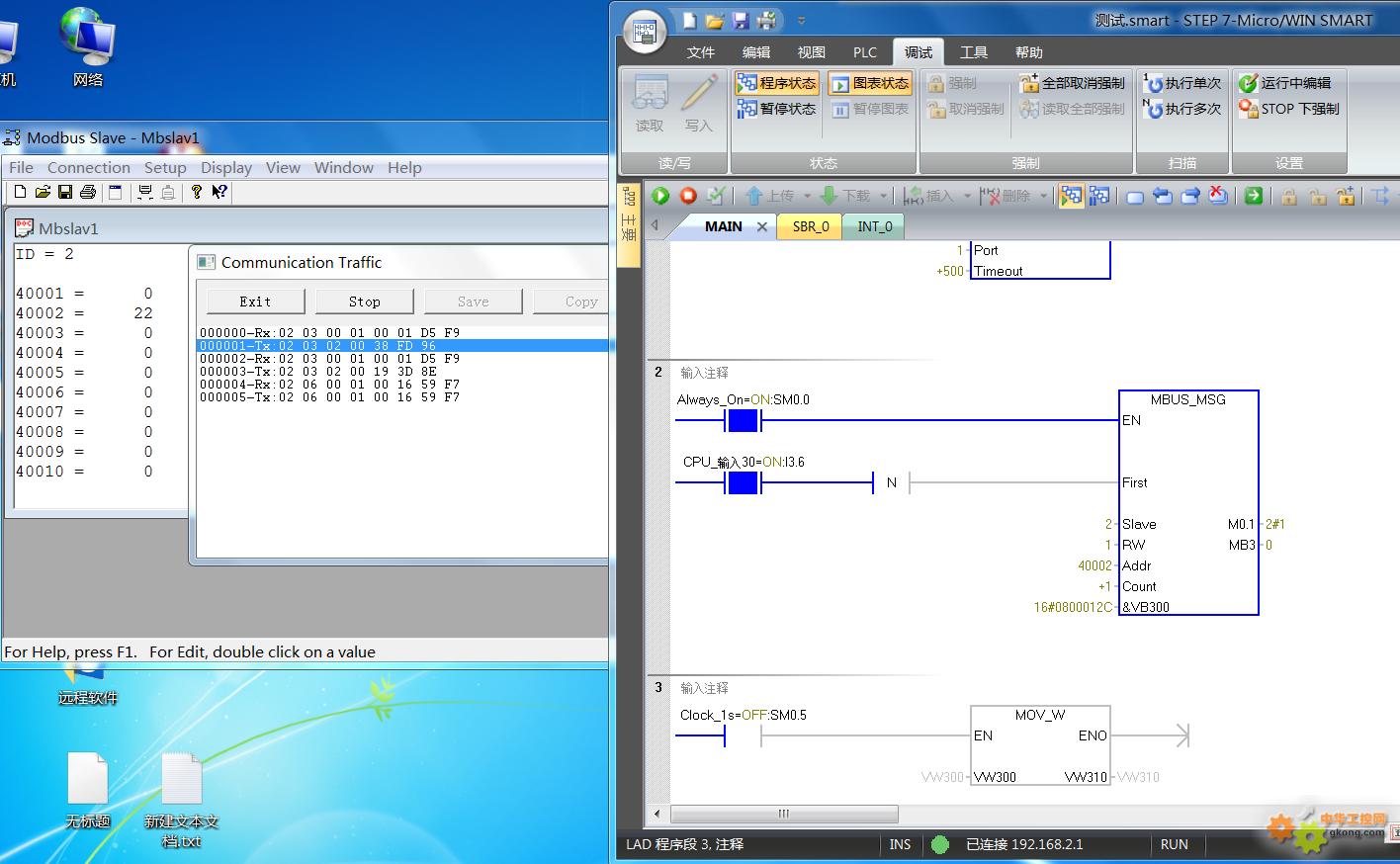Click the red Stop PLC icon
Screen dimensions: 1400x864
[x=688, y=196]
